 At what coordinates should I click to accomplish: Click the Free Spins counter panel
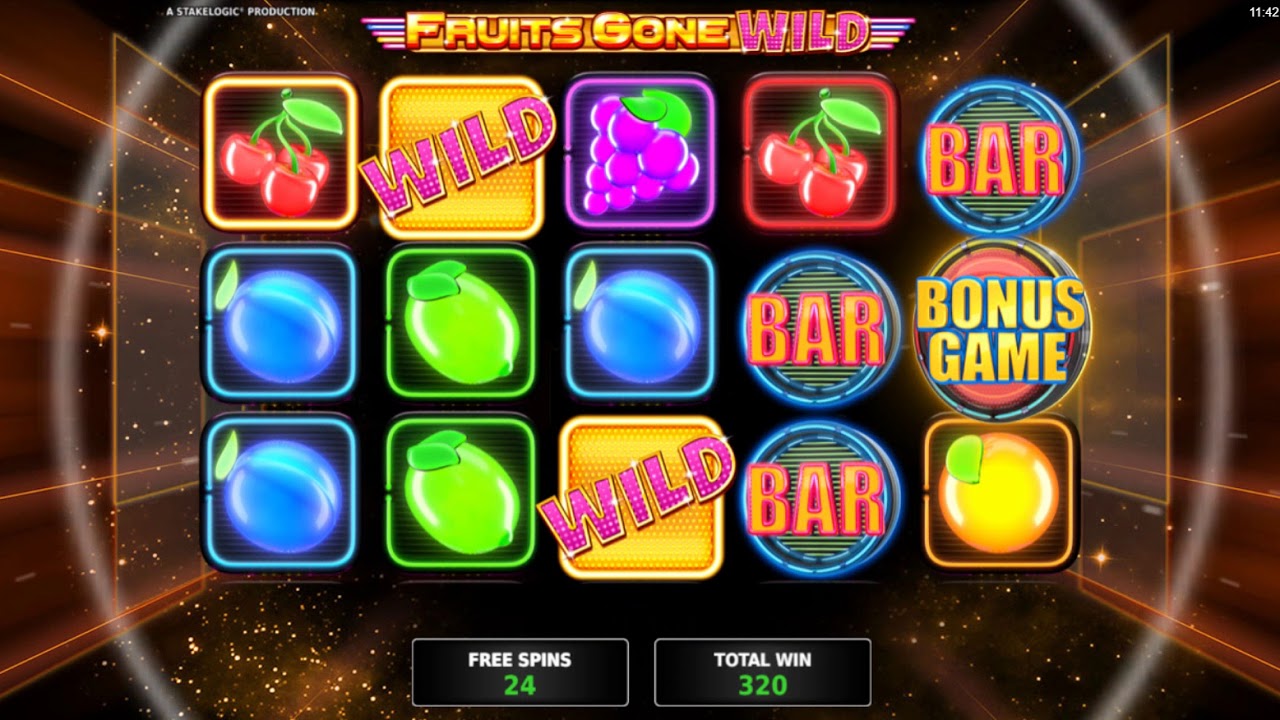point(520,672)
